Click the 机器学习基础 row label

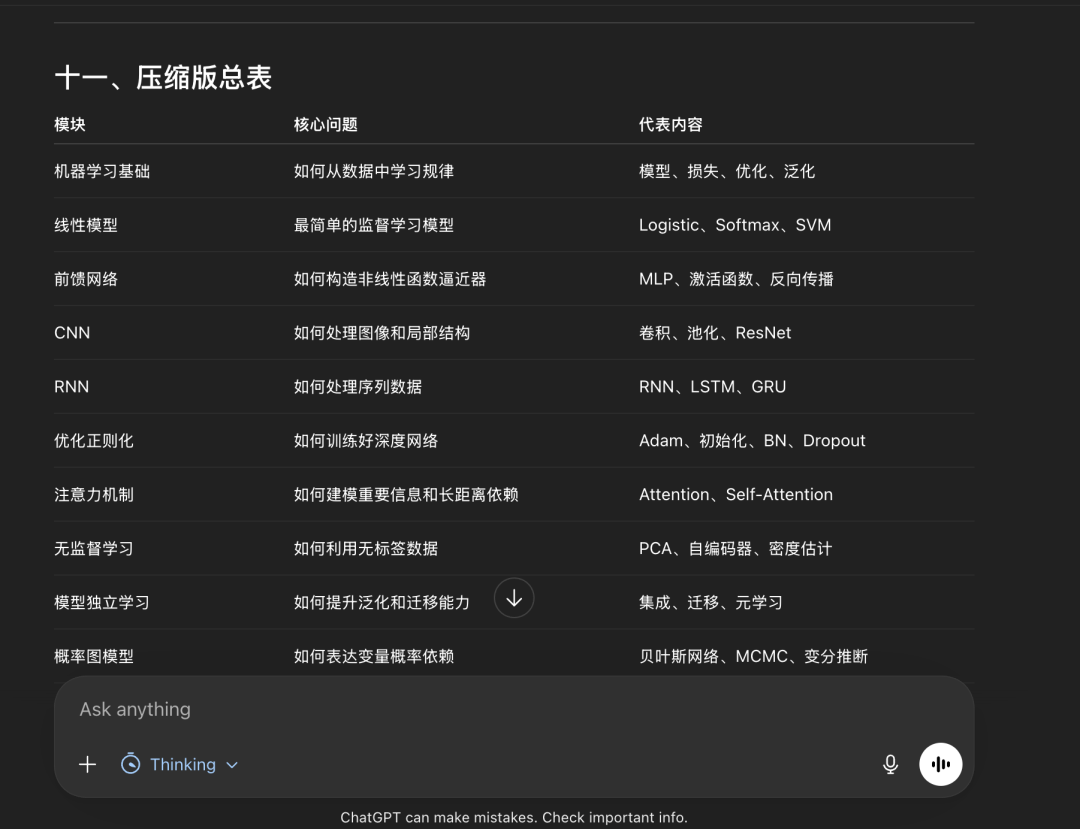101,170
